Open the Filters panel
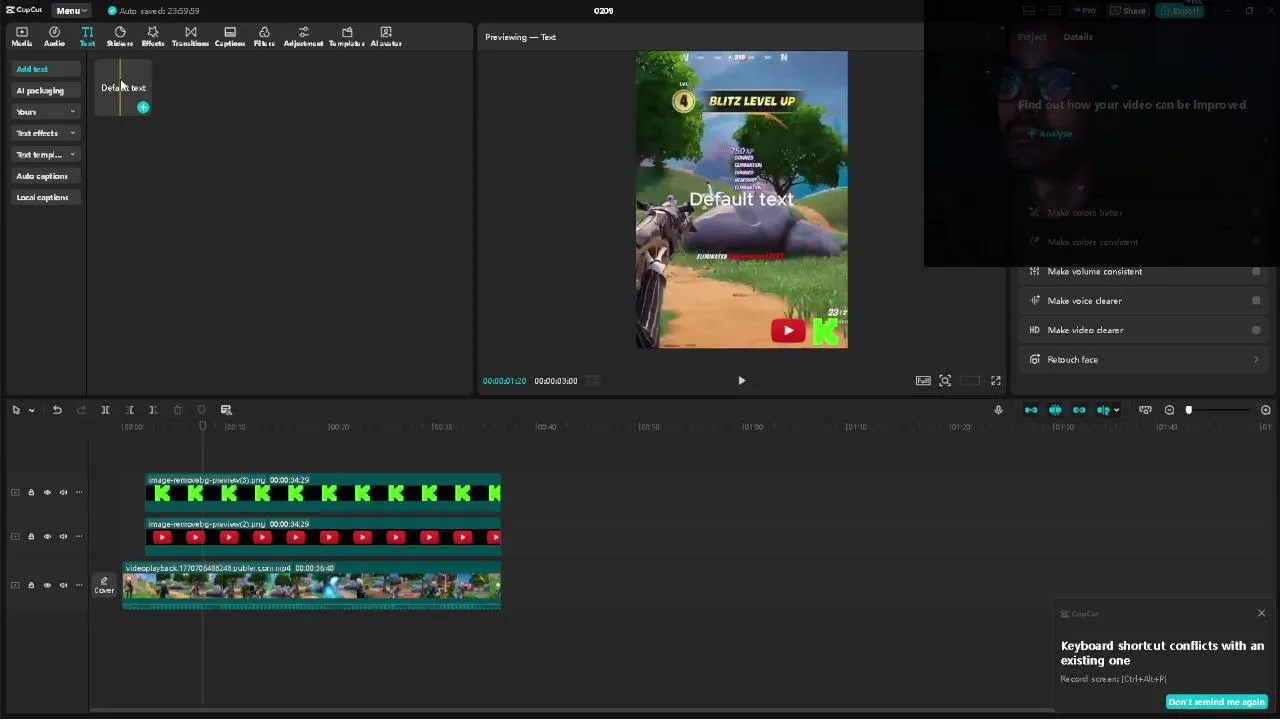Image resolution: width=1280 pixels, height=720 pixels. coord(264,37)
